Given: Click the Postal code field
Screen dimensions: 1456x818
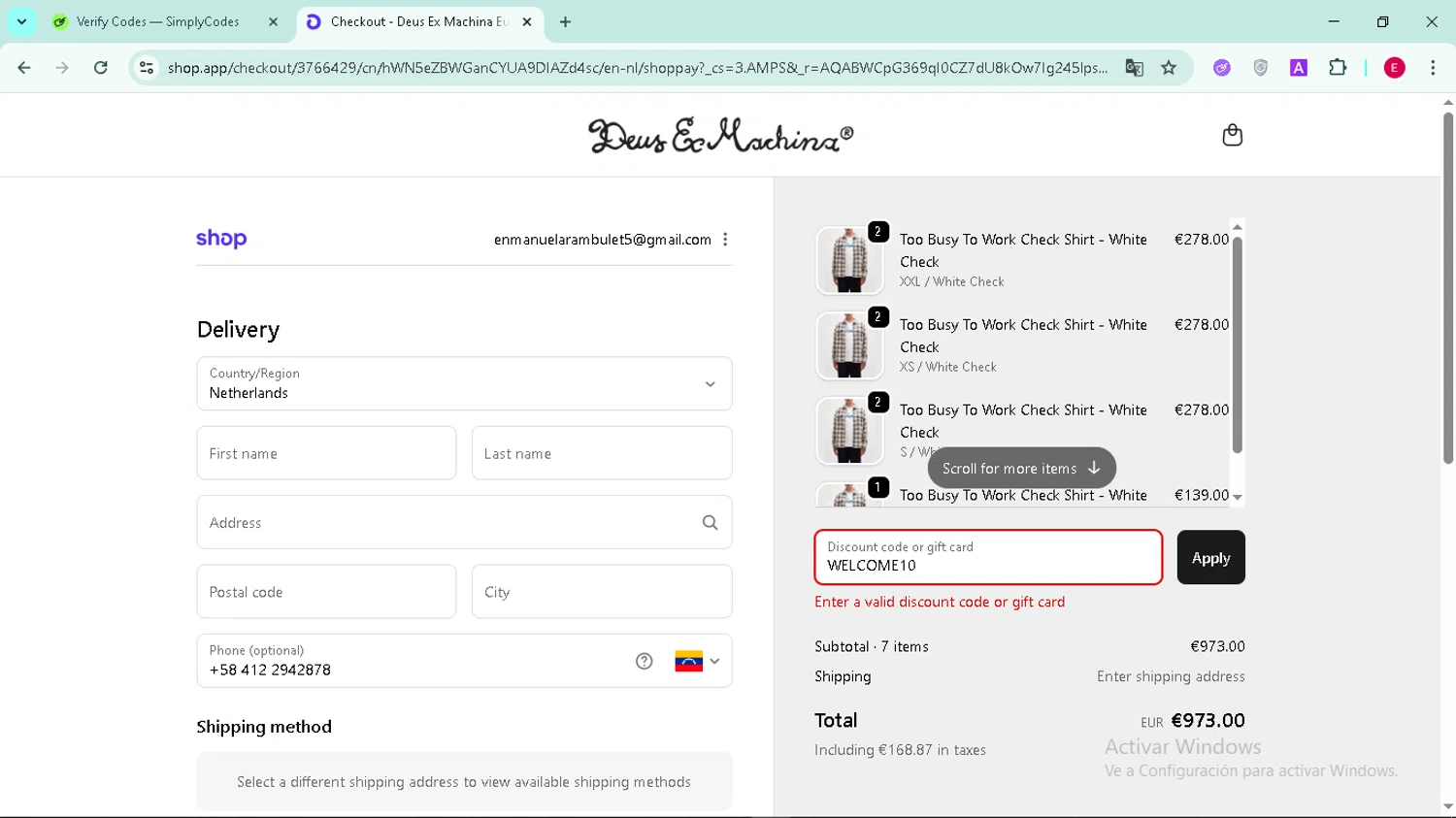Looking at the screenshot, I should click(326, 592).
